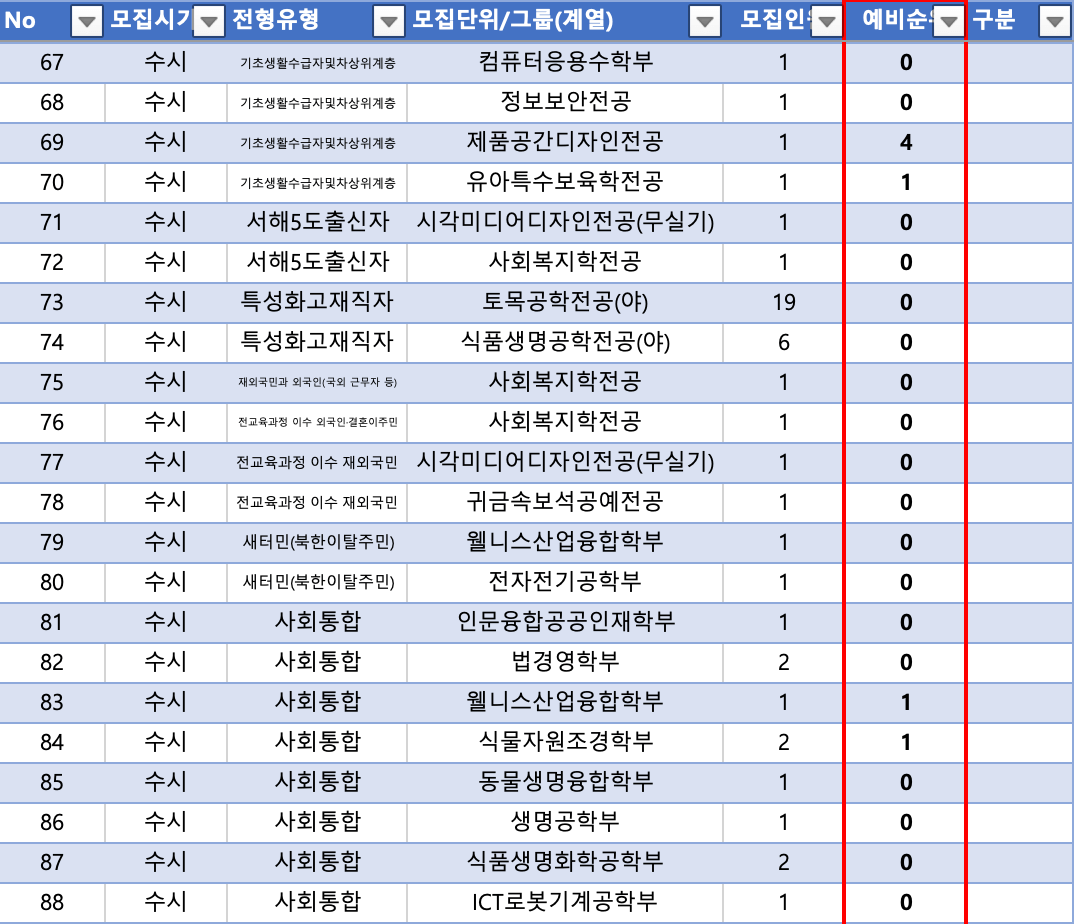The width and height of the screenshot is (1074, 924).
Task: Click the ICT로봇기계공학부 cell in row 88
Action: (x=566, y=902)
